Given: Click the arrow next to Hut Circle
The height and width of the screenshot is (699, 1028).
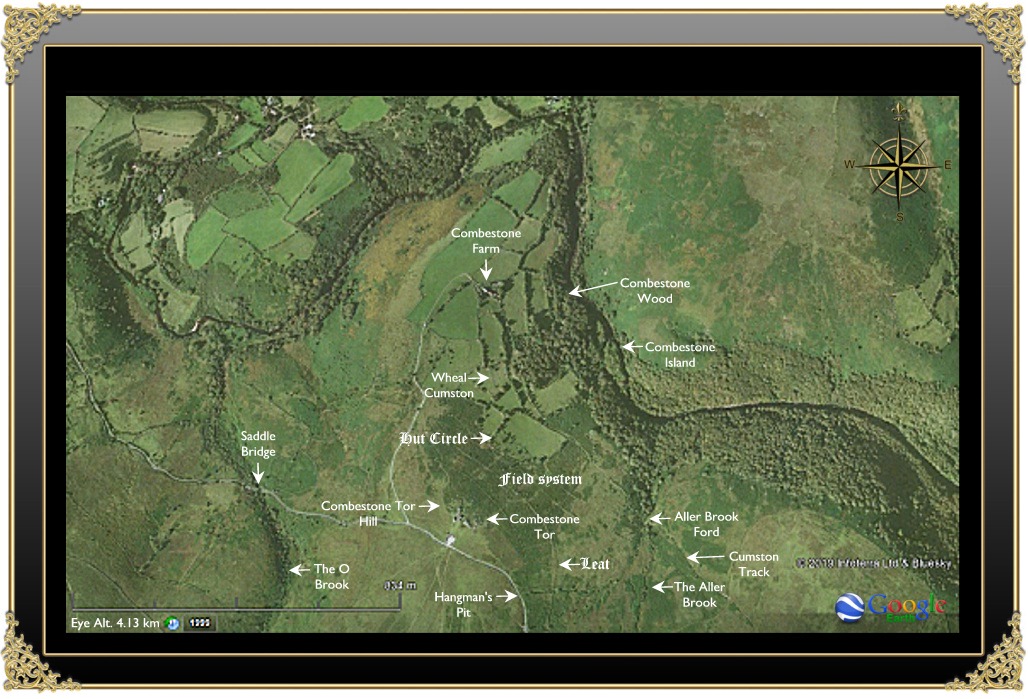Looking at the screenshot, I should pyautogui.click(x=482, y=438).
